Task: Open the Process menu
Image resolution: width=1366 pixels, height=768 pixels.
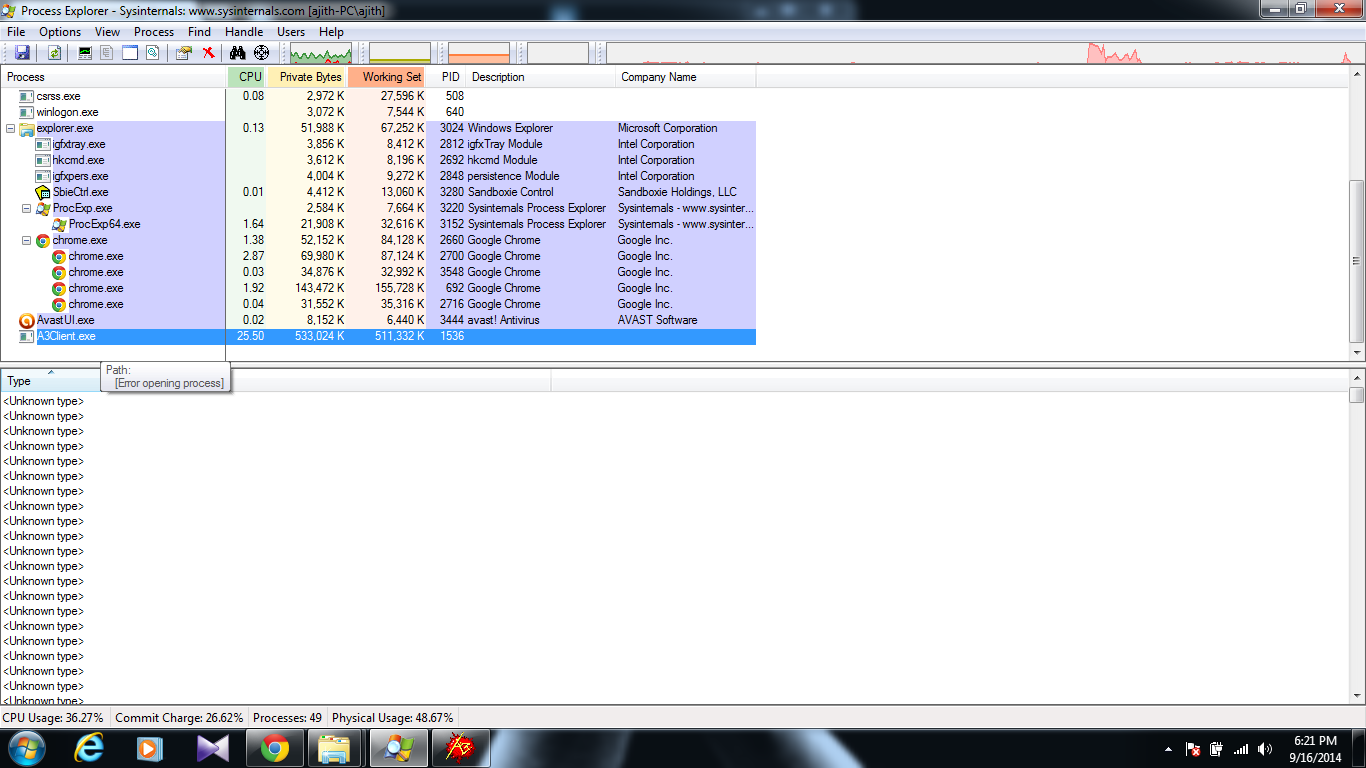Action: (x=154, y=32)
